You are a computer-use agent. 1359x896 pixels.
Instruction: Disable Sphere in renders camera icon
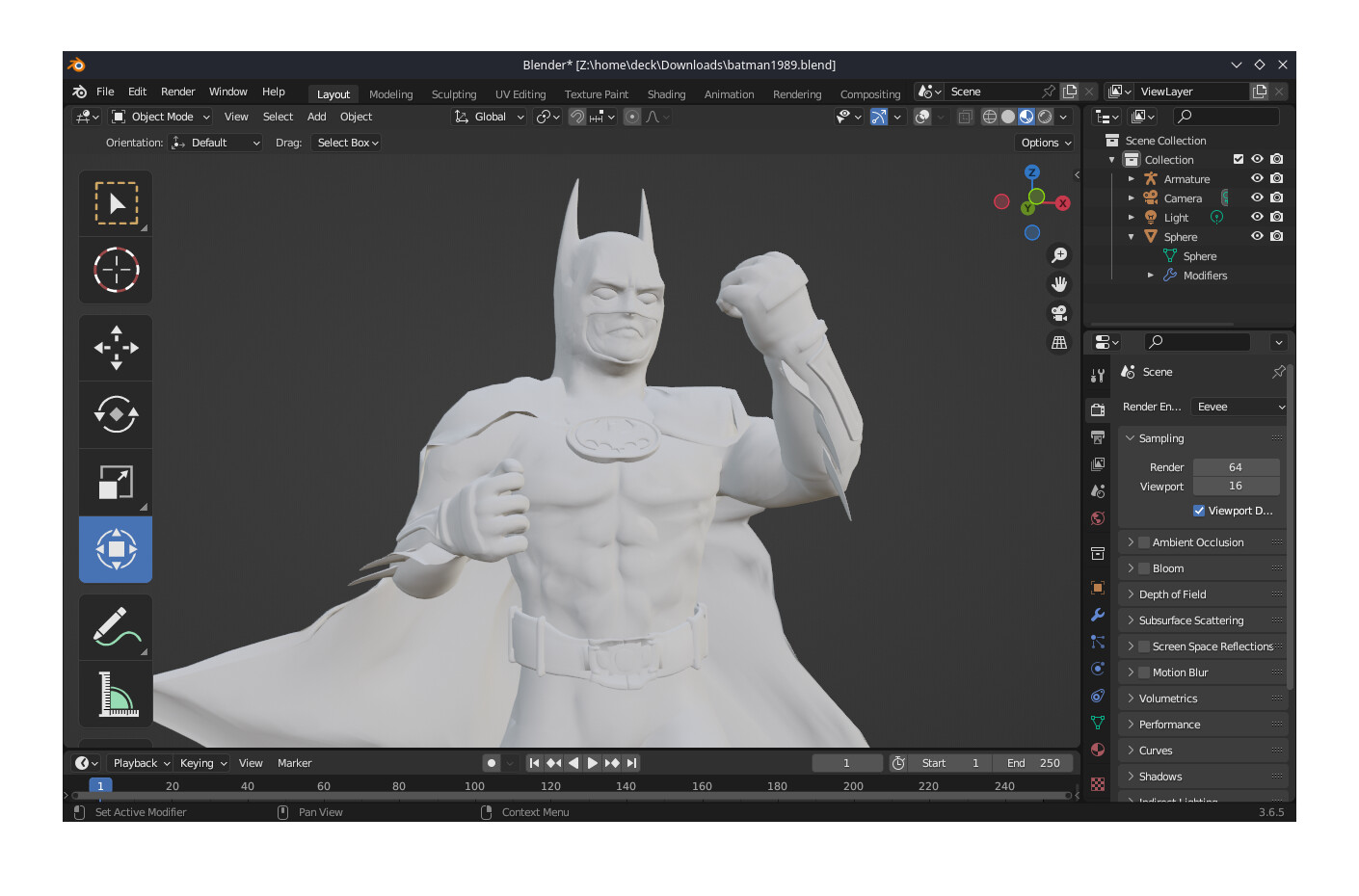tap(1277, 236)
